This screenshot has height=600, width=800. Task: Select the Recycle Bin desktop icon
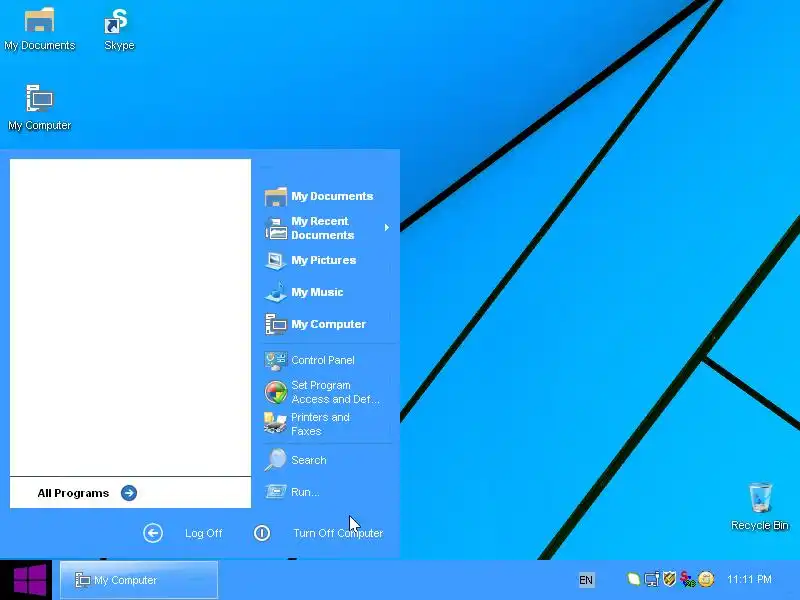point(760,507)
